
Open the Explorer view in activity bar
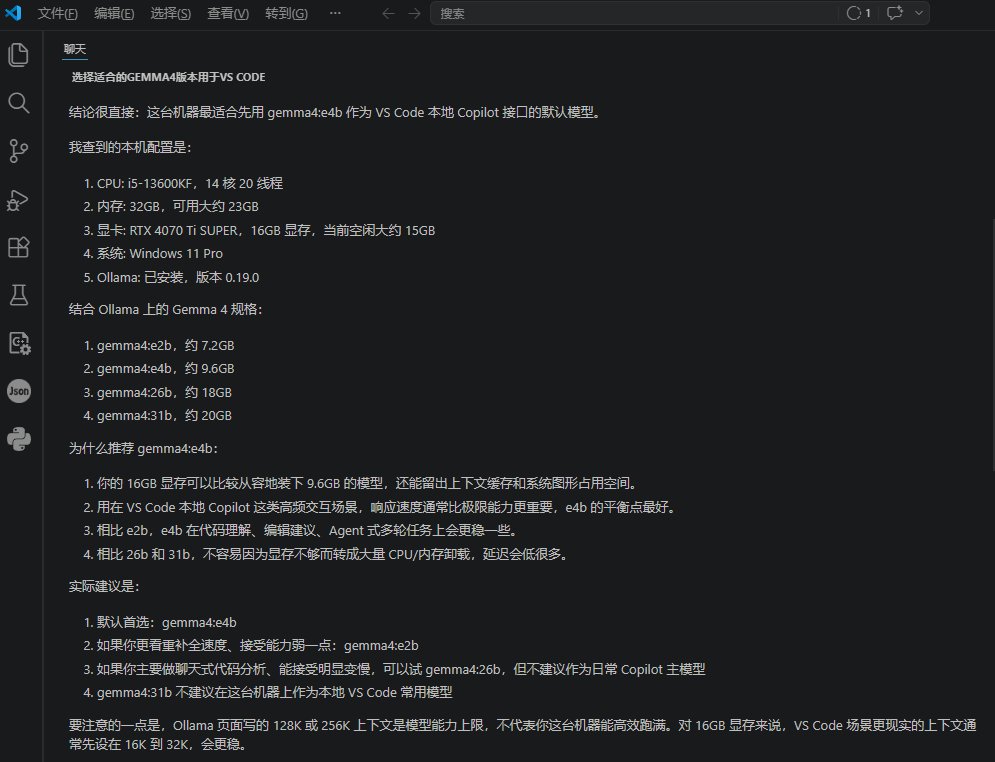click(18, 55)
